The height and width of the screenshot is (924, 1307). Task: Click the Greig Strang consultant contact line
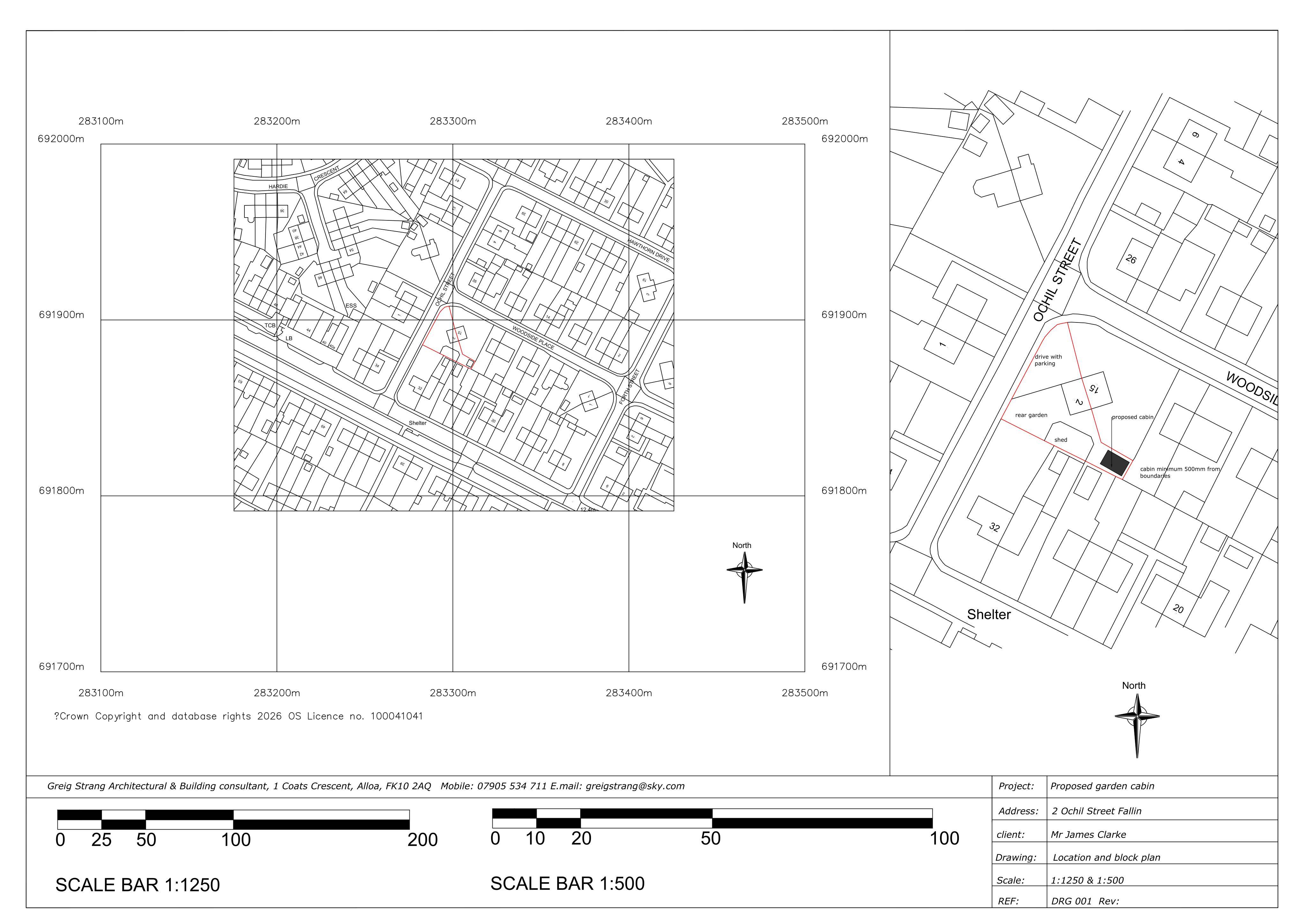[x=365, y=786]
